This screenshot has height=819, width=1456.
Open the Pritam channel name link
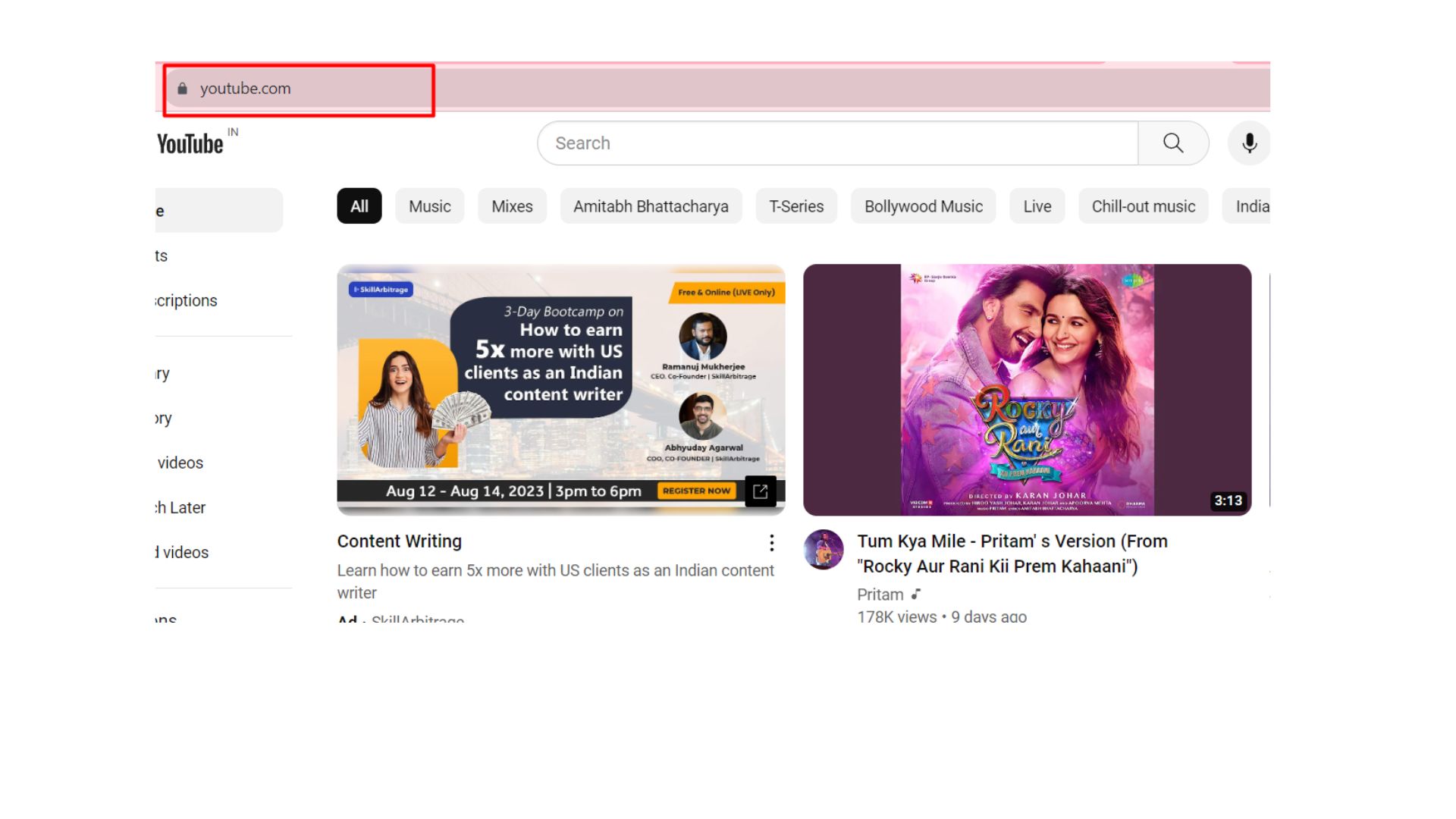[x=880, y=595]
